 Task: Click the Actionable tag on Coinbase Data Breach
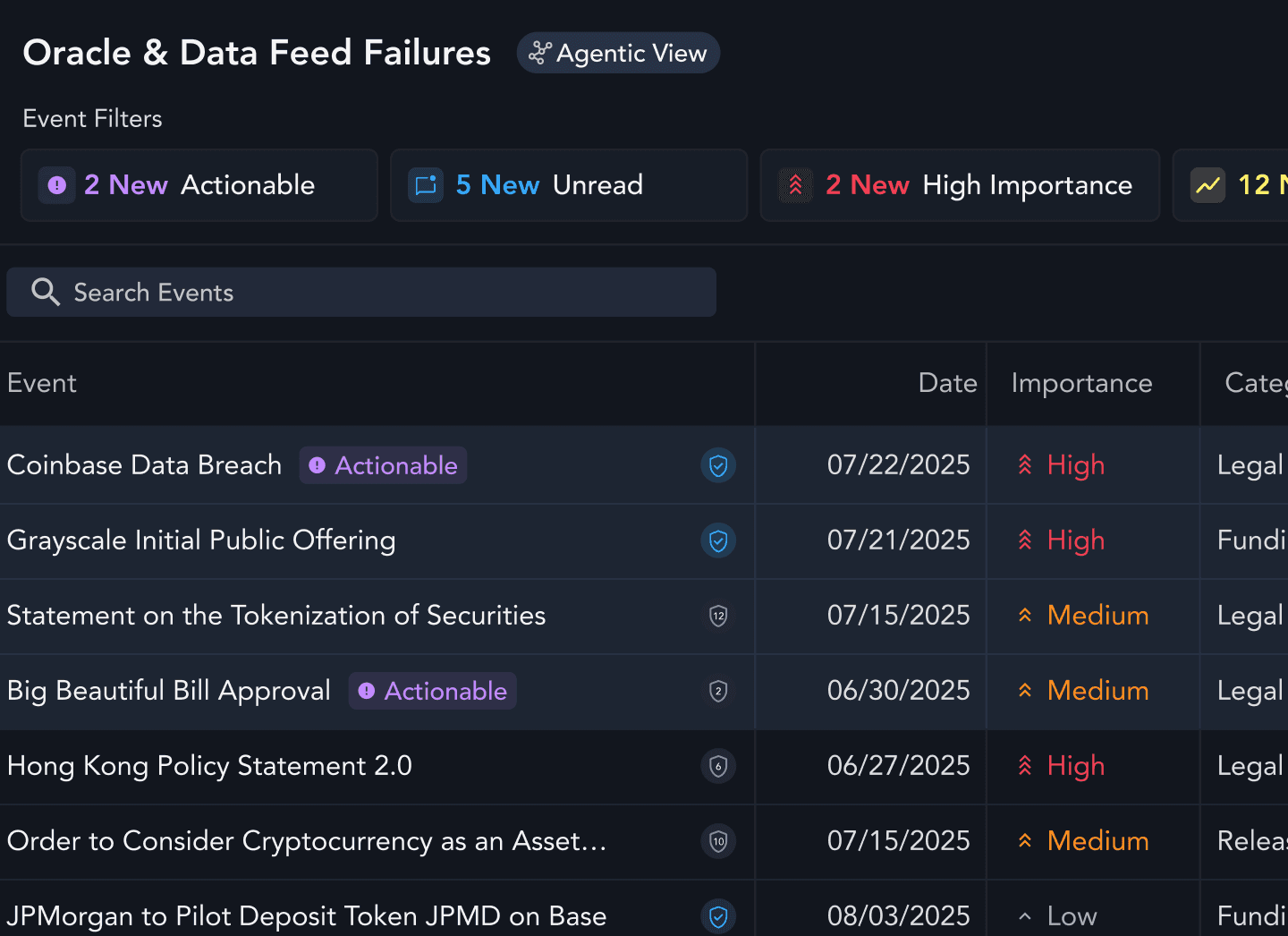384,465
